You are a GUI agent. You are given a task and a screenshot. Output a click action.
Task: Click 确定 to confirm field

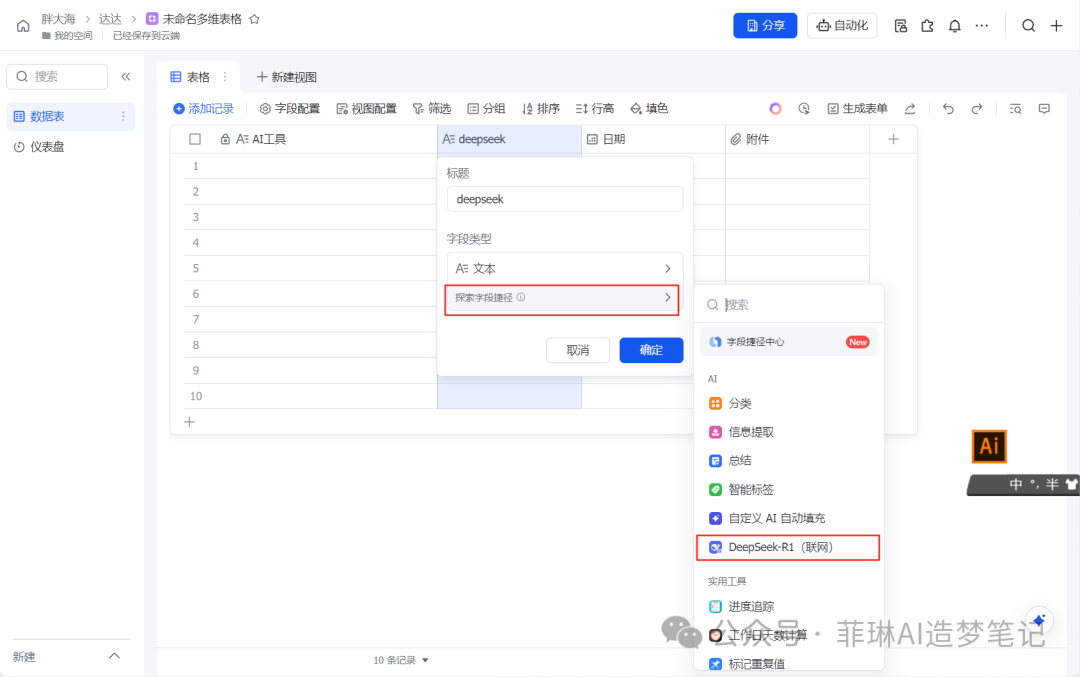(x=651, y=350)
